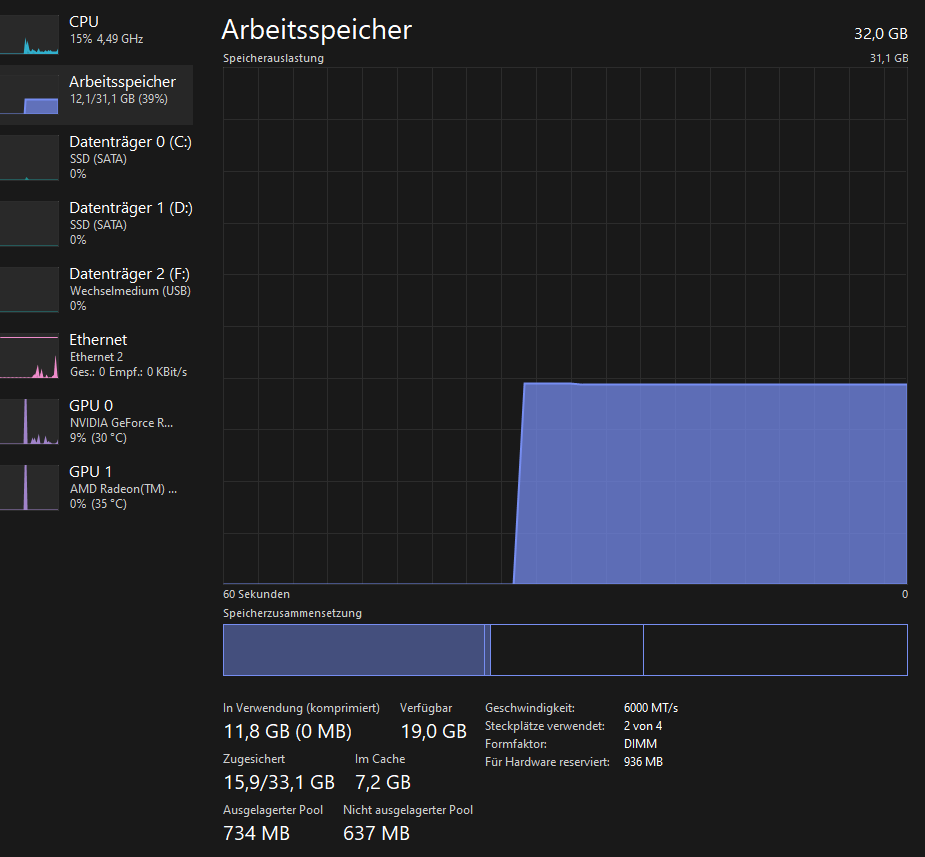Click the 15% 4,49 GHz CPU status

(x=106, y=39)
